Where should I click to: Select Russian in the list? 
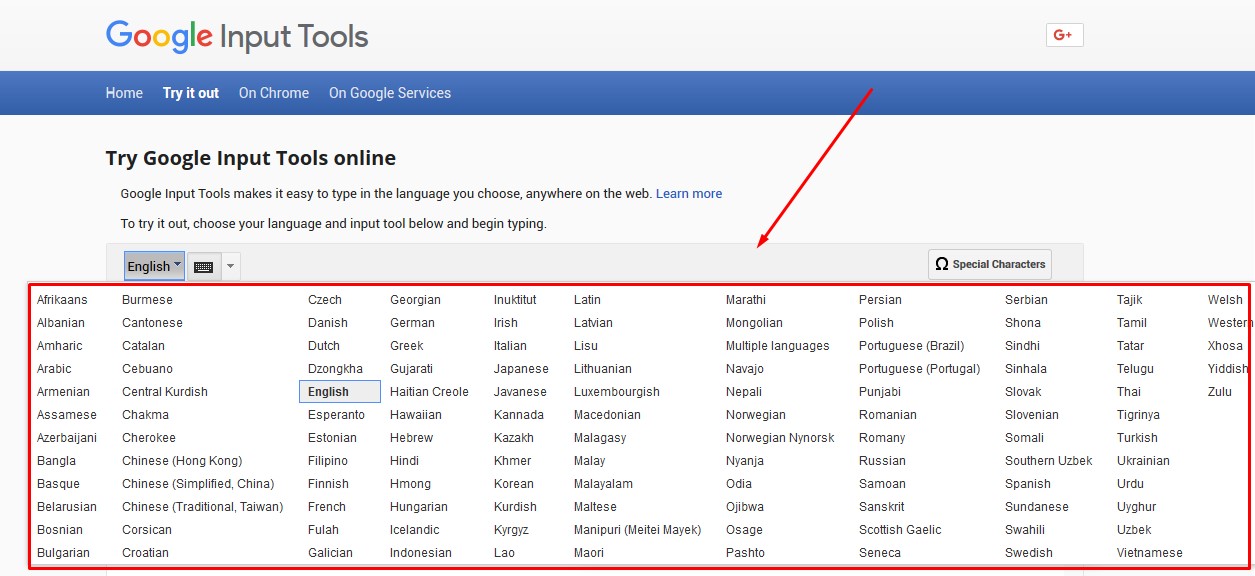882,461
